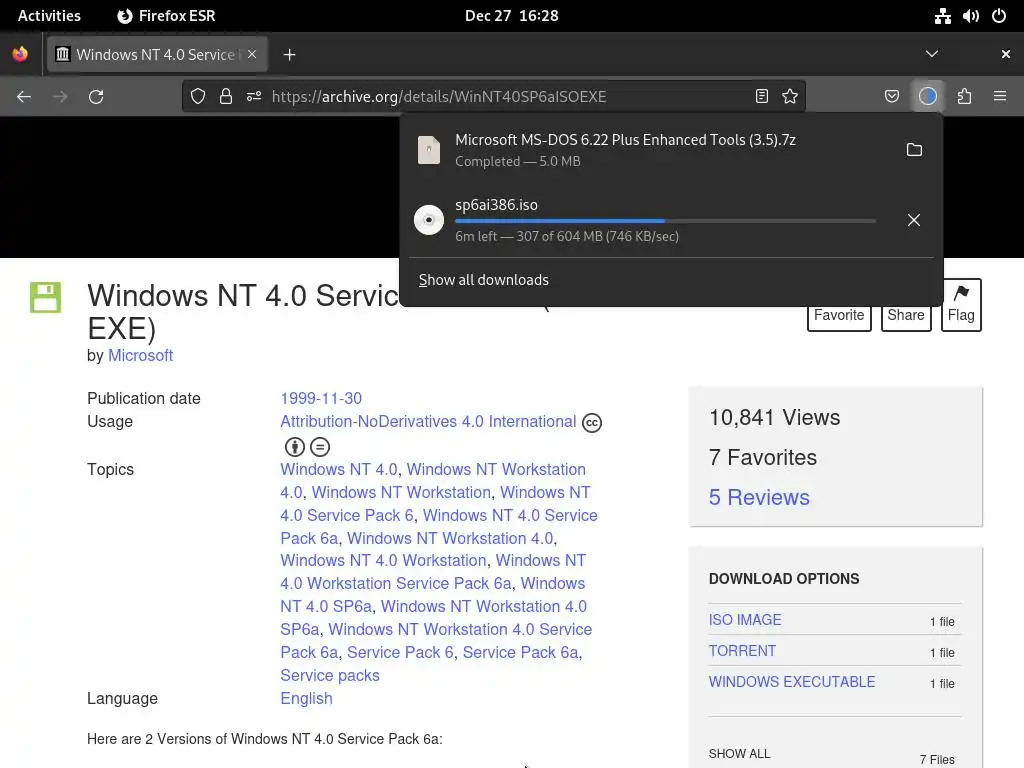Click the sp6ai386.iso disc file icon
Viewport: 1024px width, 768px height.
[x=429, y=220]
